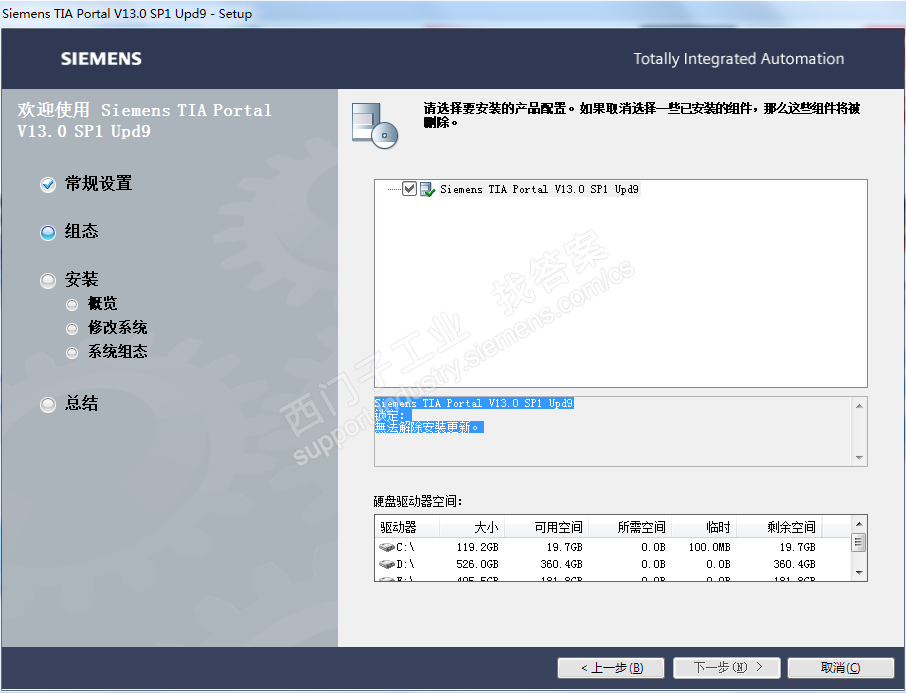Click the 526.0GB size cell for D:\
Screen dimensions: 906x693
tap(477, 564)
